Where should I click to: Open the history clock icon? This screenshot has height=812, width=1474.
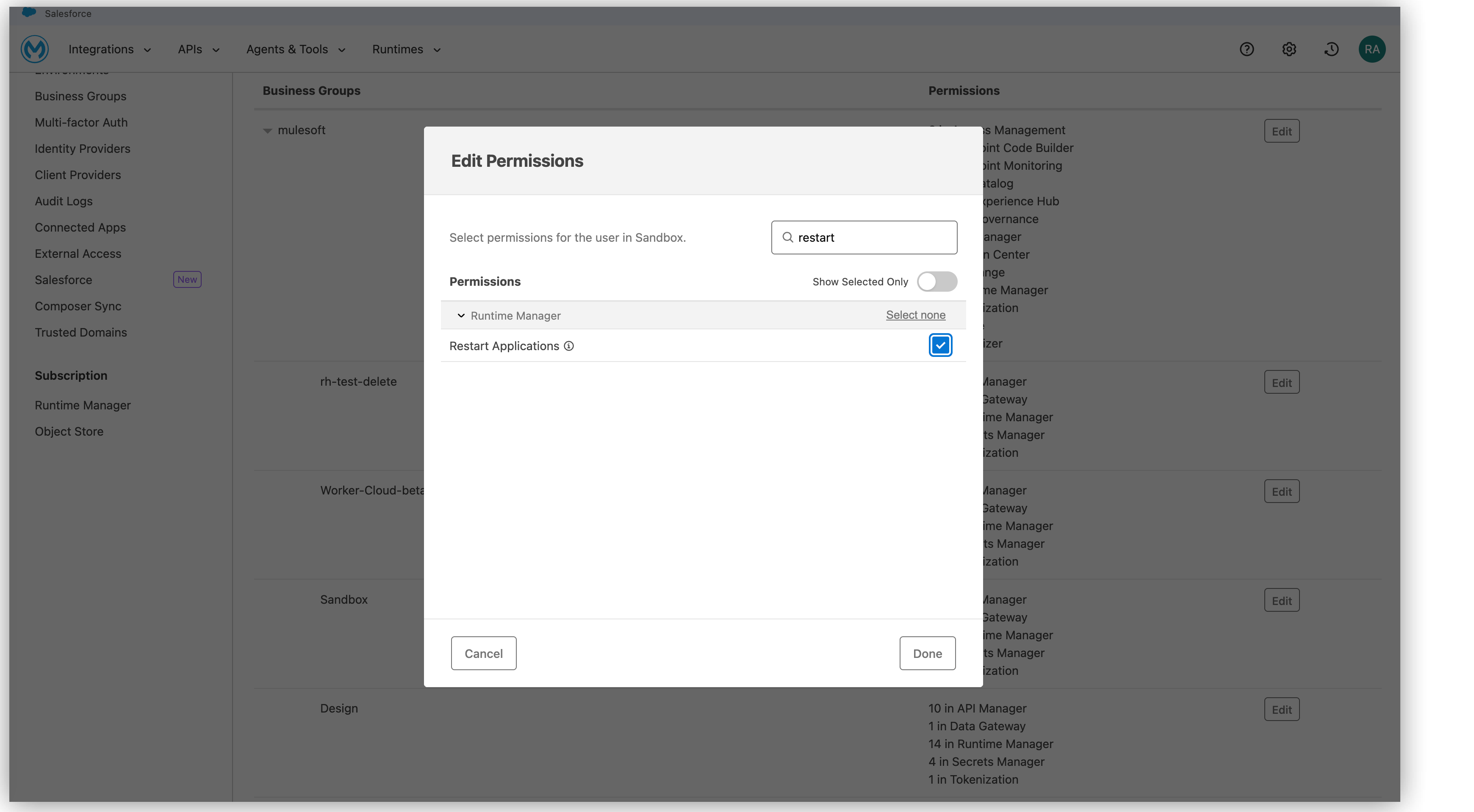(x=1331, y=49)
